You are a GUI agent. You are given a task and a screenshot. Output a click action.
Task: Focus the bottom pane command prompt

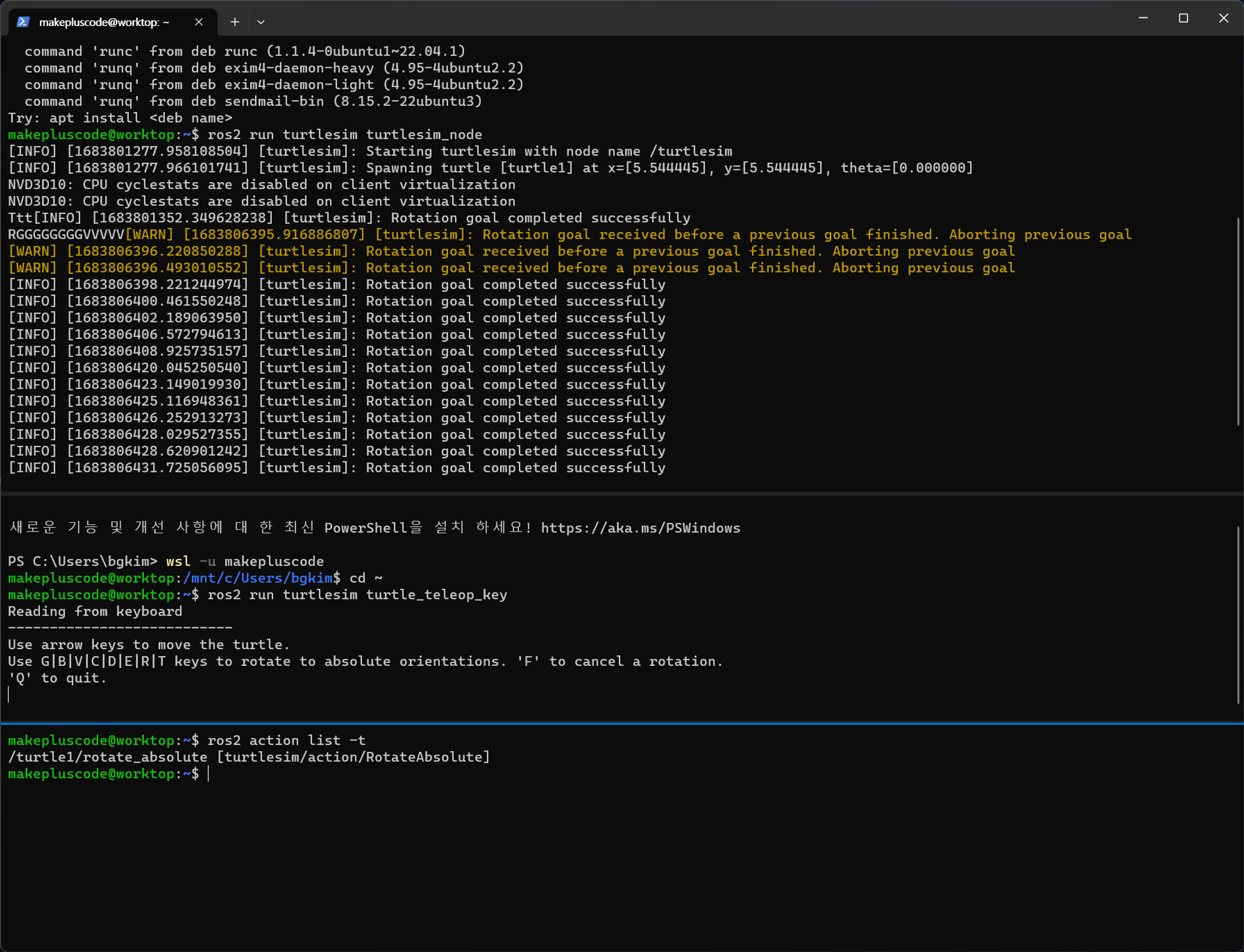point(208,774)
